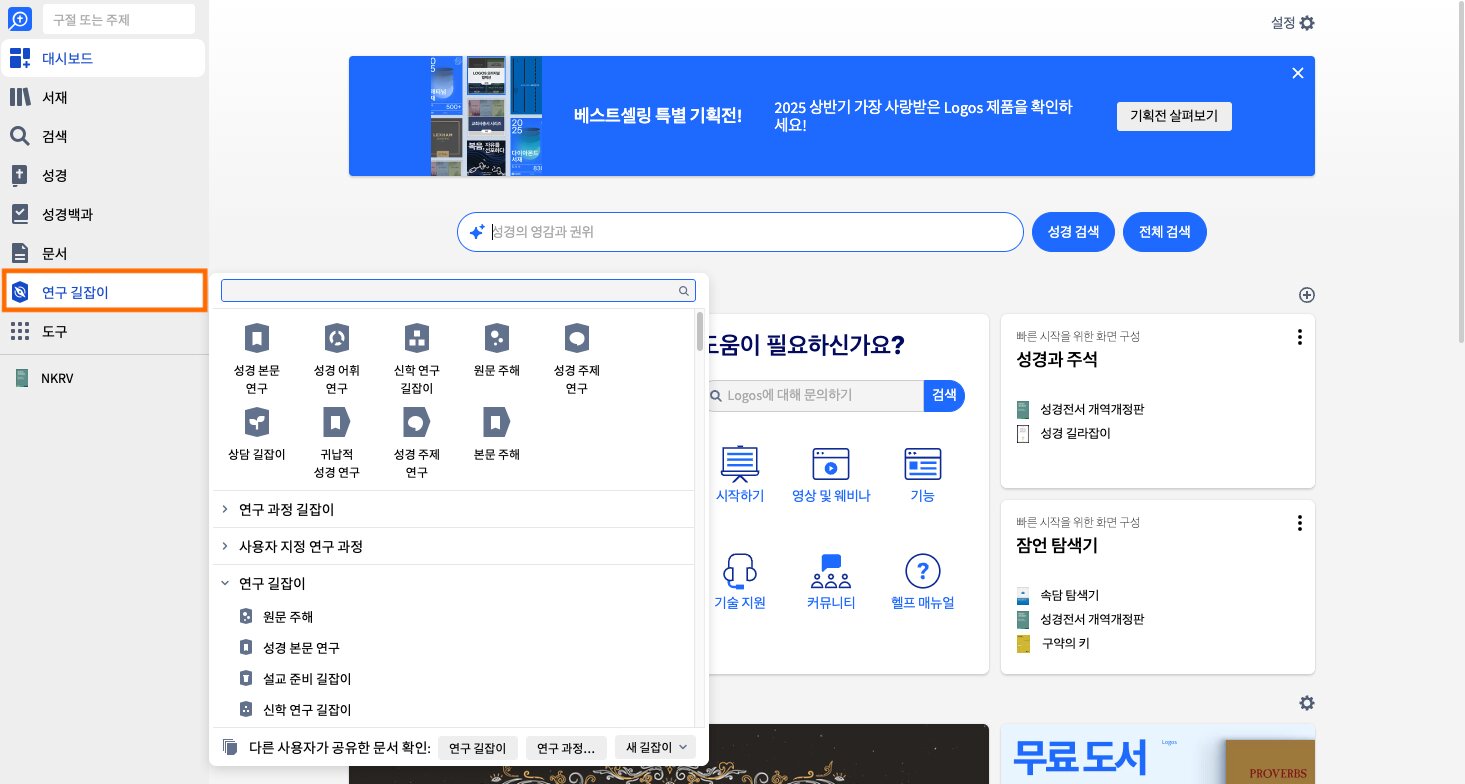1465x784 pixels.
Task: Expand the 연구 과정 길잡이 section
Action: point(455,509)
